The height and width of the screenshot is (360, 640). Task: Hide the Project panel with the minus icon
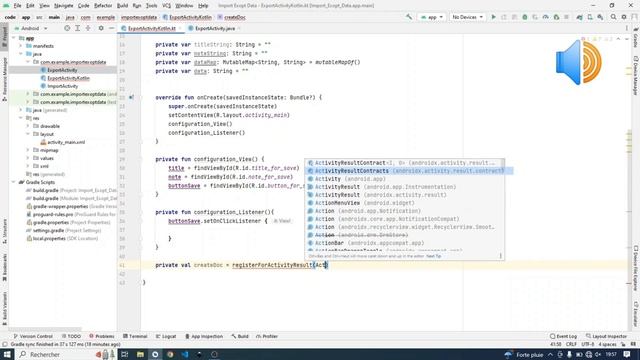[x=111, y=28]
